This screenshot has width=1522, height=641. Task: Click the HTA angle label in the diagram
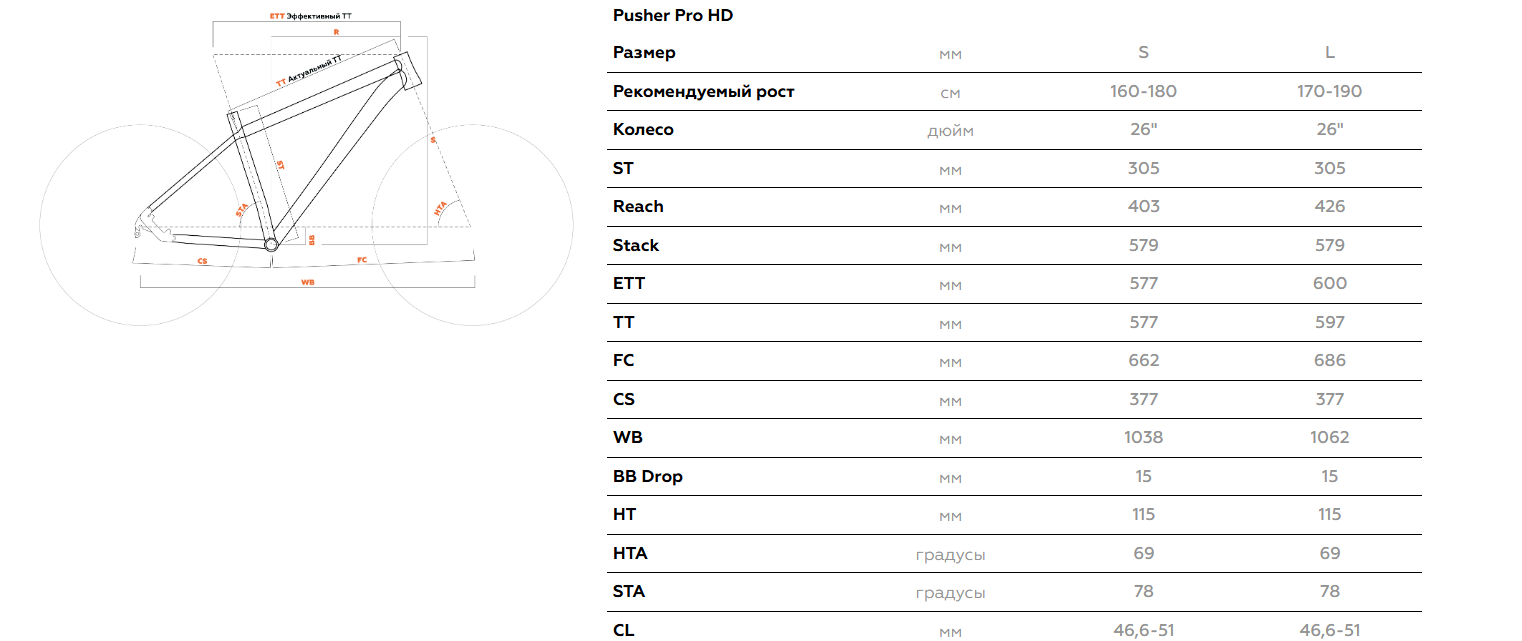[440, 210]
